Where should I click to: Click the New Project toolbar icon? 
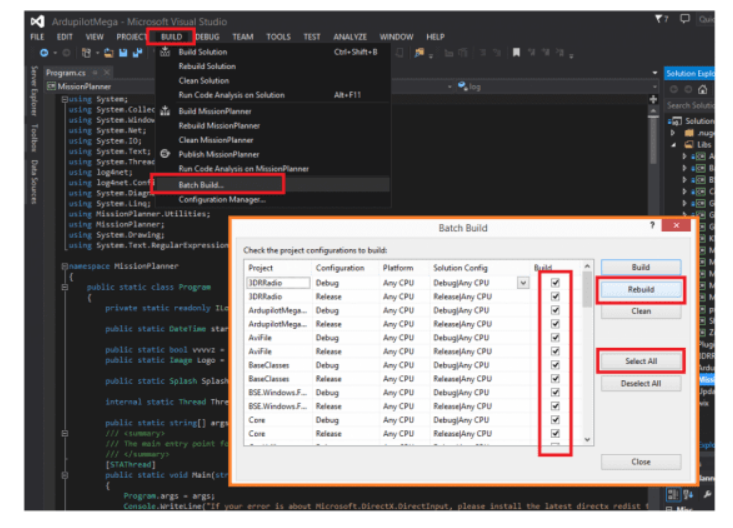86,53
